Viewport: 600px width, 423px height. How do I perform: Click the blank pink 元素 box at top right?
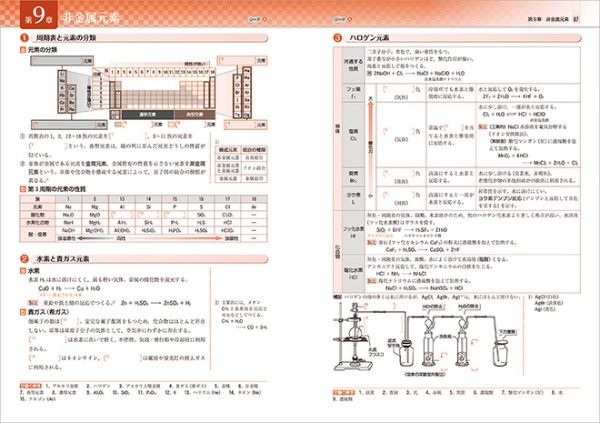point(242,60)
